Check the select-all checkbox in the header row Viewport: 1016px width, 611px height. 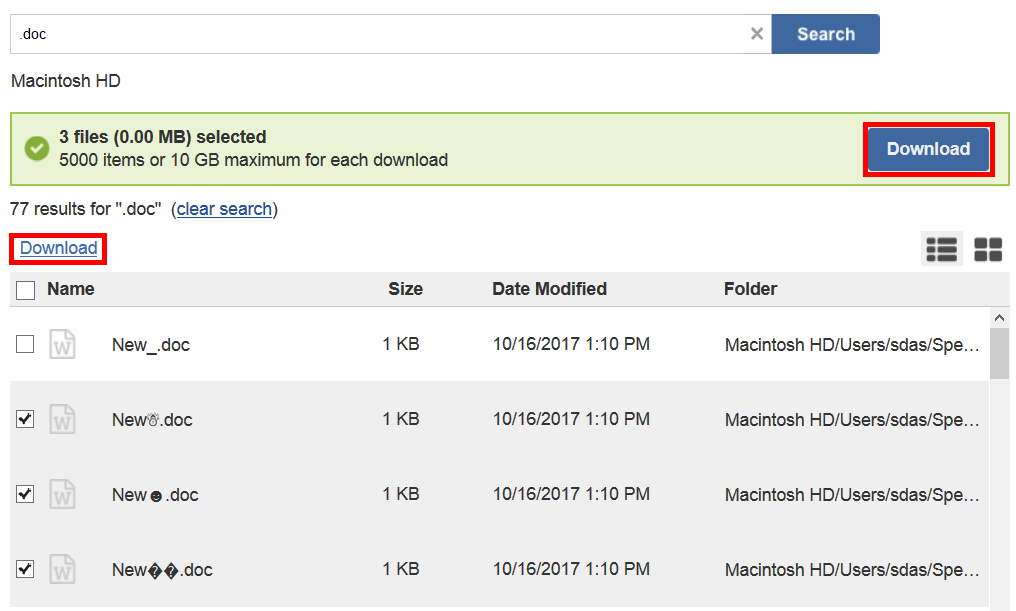point(24,288)
